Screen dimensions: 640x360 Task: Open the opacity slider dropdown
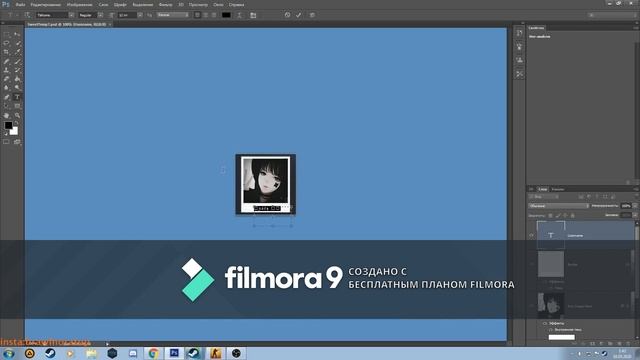635,206
